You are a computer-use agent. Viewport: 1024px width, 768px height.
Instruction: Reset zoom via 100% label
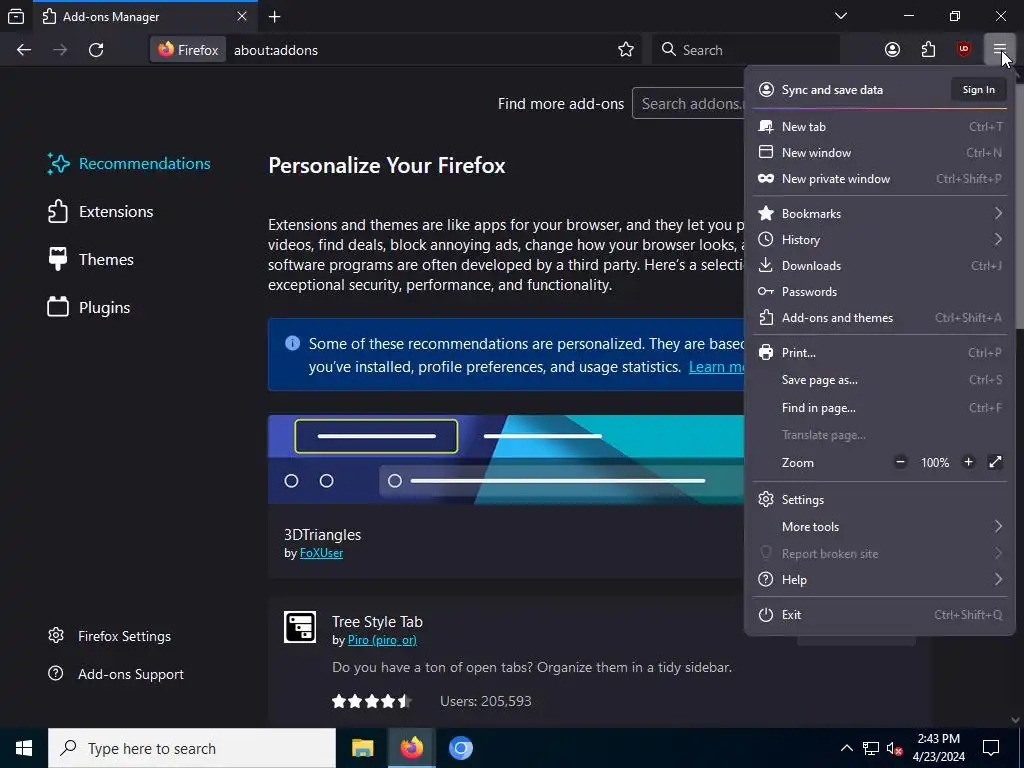(x=935, y=462)
